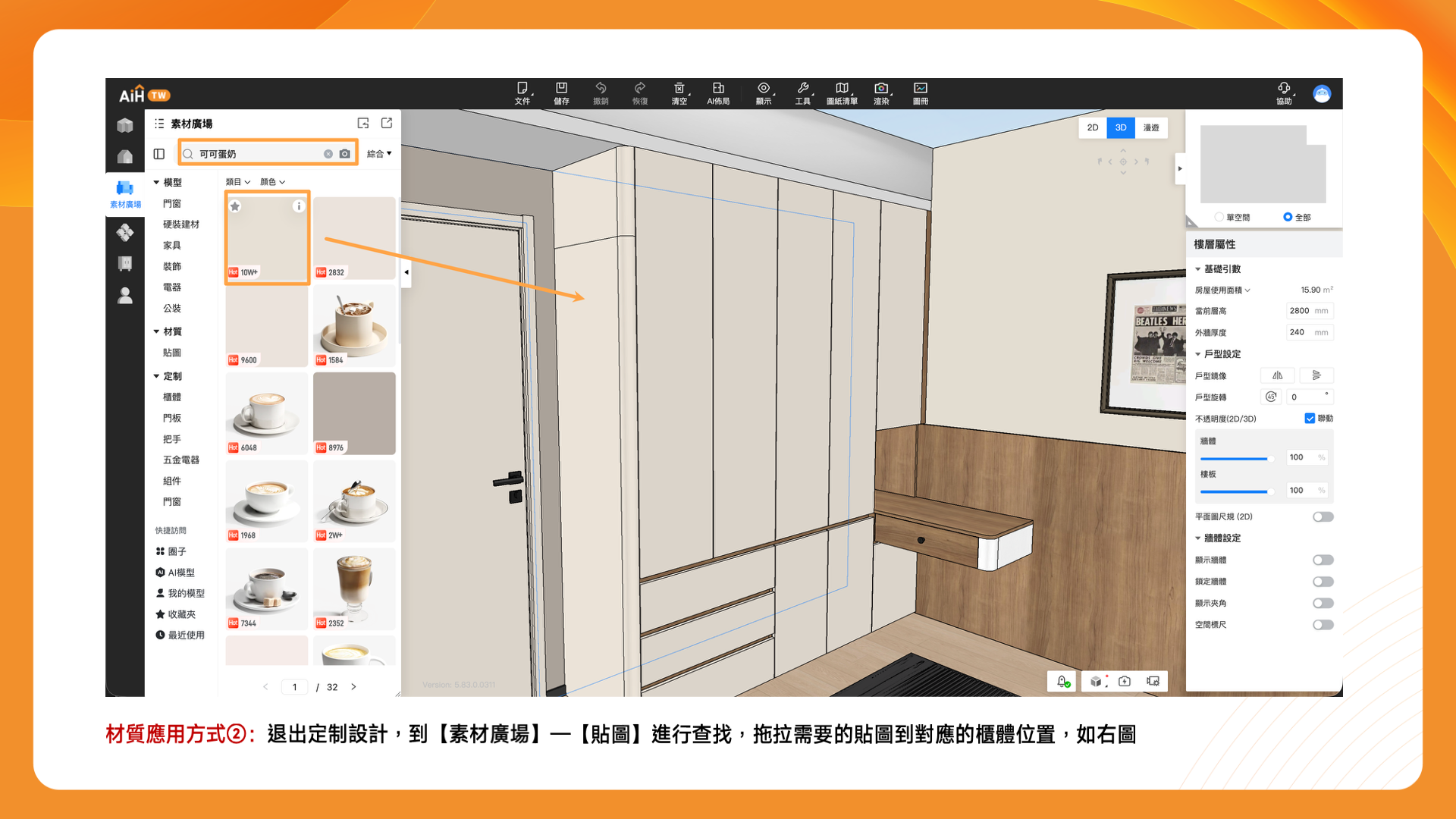Click the 協助 headset help icon

click(x=1283, y=89)
